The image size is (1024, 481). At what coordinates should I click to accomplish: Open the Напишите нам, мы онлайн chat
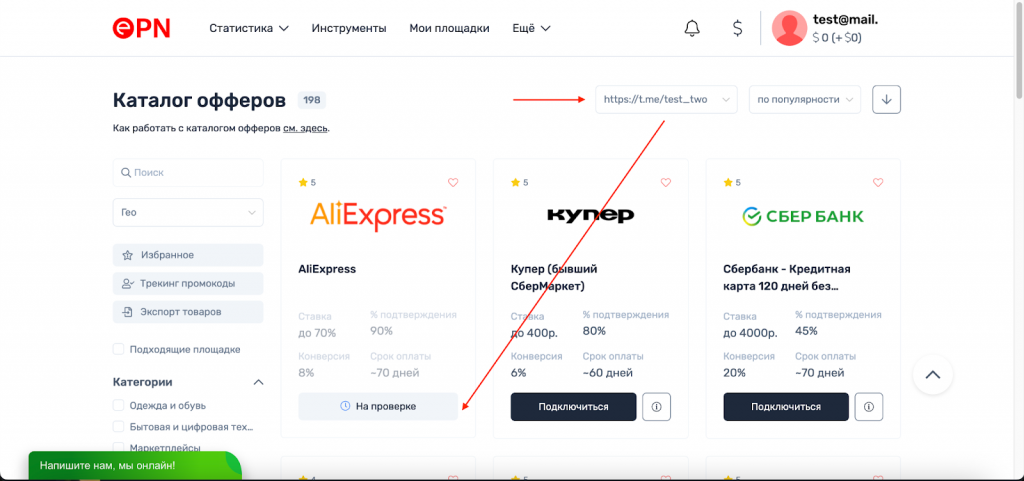tap(135, 466)
